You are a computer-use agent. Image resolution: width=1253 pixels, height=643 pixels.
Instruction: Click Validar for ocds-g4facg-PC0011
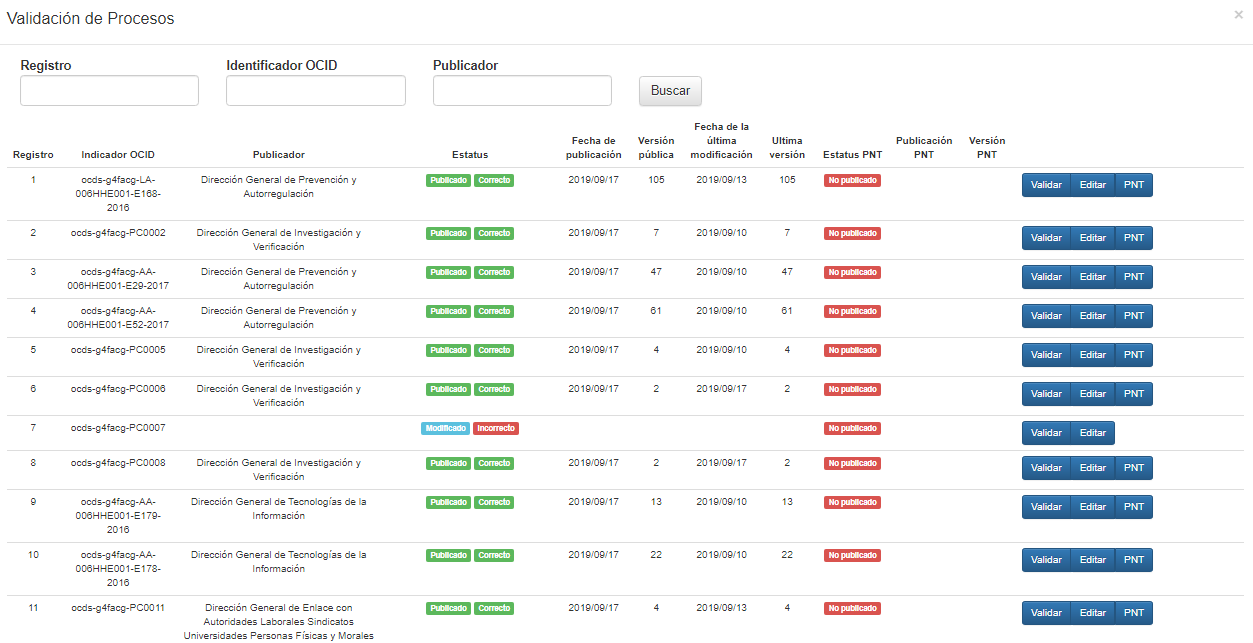[1046, 613]
